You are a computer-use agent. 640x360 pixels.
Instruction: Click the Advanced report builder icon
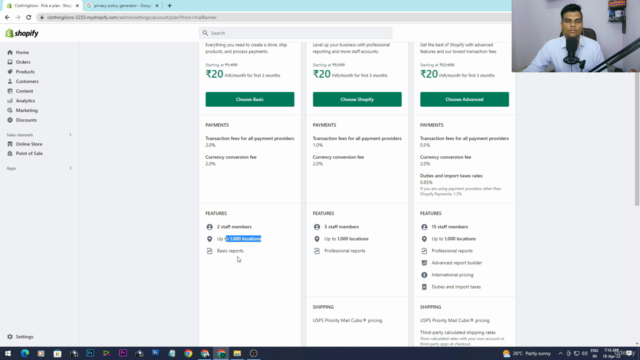click(424, 263)
